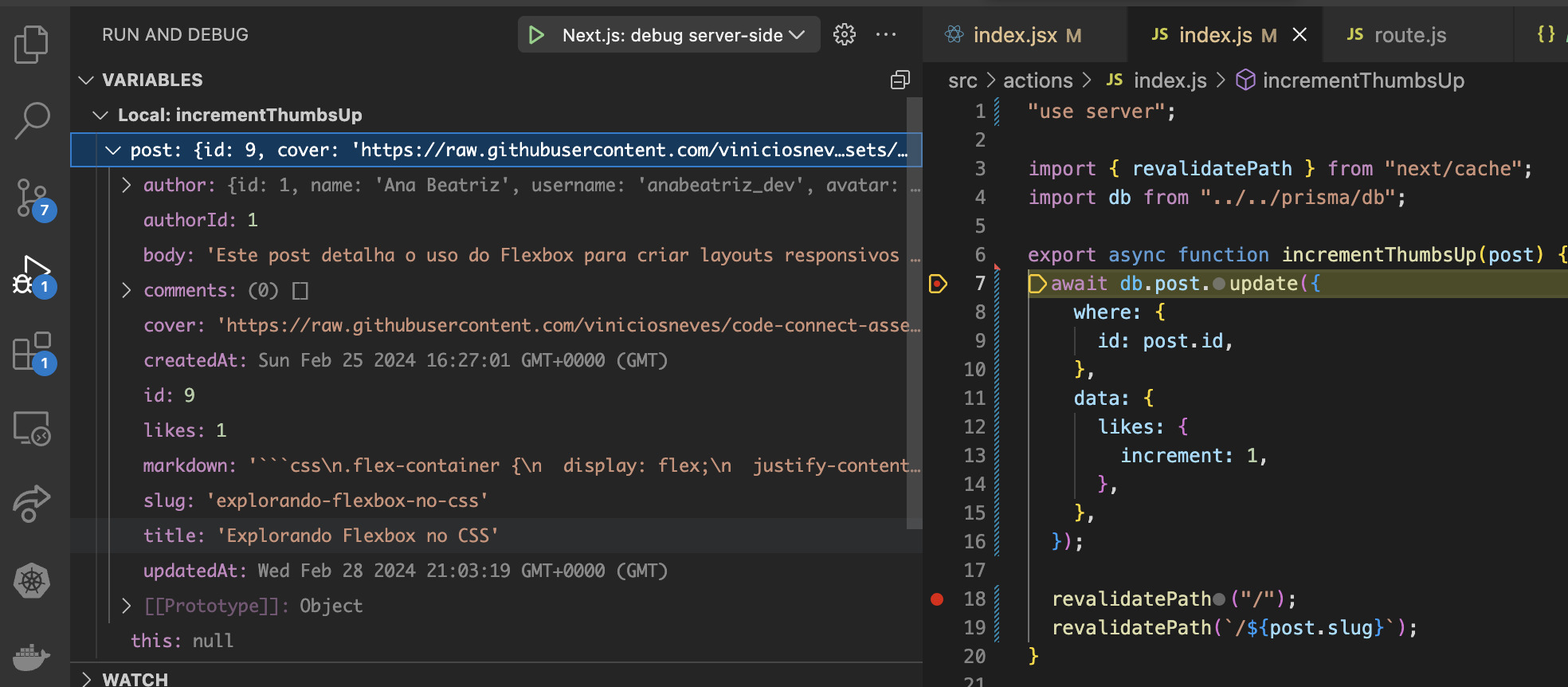
Task: Click the incrementThumbsUp breadcrumb segment
Action: point(1363,80)
